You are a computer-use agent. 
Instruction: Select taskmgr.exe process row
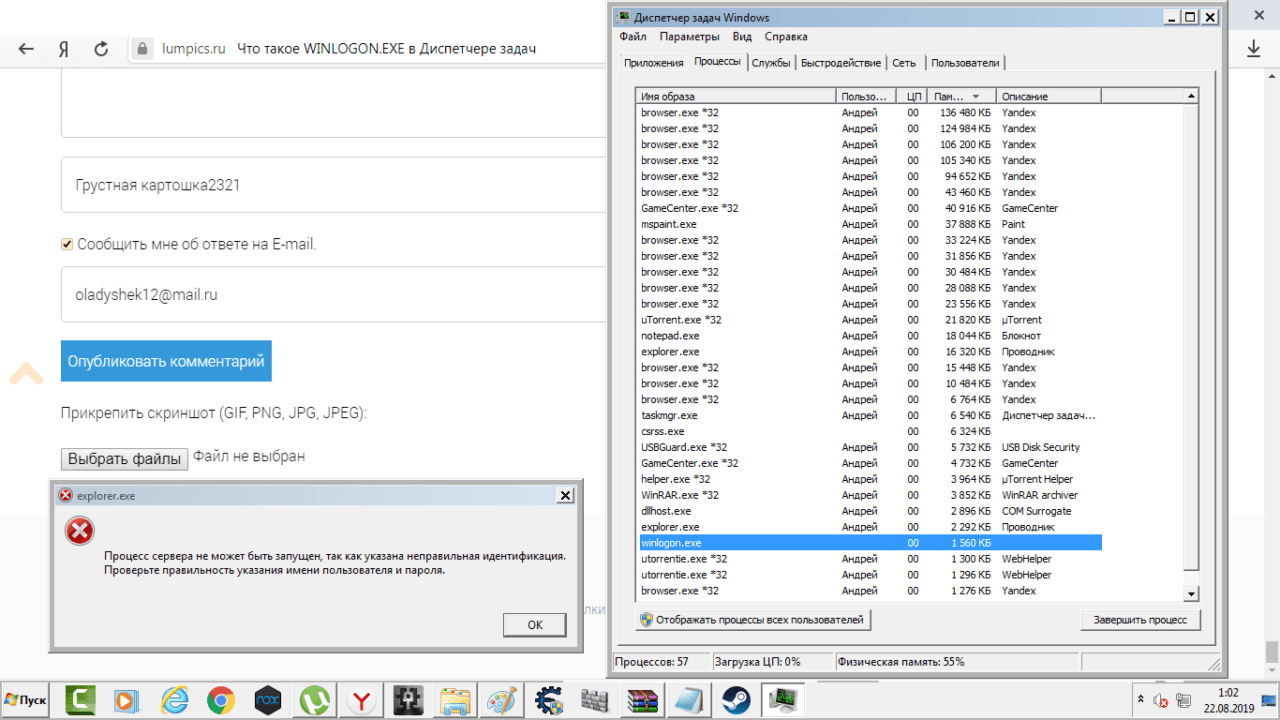coord(868,415)
